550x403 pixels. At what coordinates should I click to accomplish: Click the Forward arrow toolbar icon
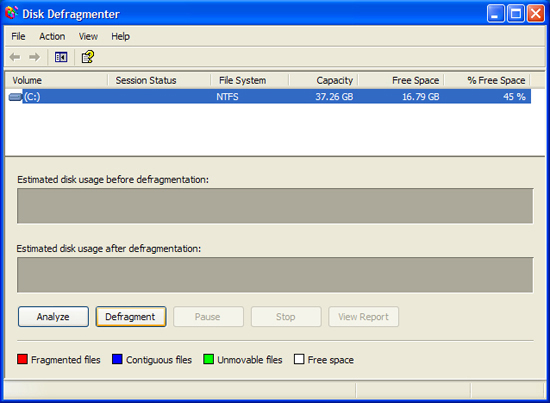pyautogui.click(x=34, y=57)
